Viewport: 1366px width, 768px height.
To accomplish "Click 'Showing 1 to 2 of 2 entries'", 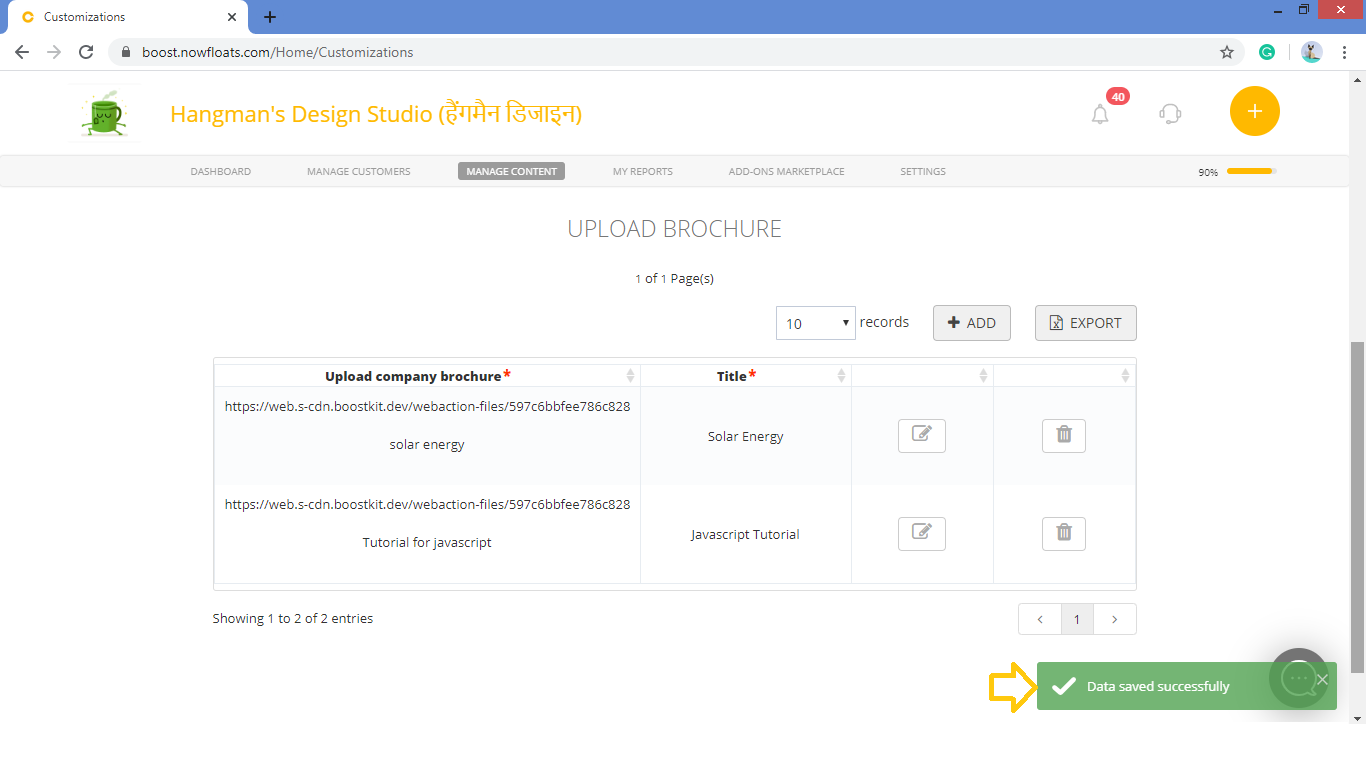I will tap(293, 619).
